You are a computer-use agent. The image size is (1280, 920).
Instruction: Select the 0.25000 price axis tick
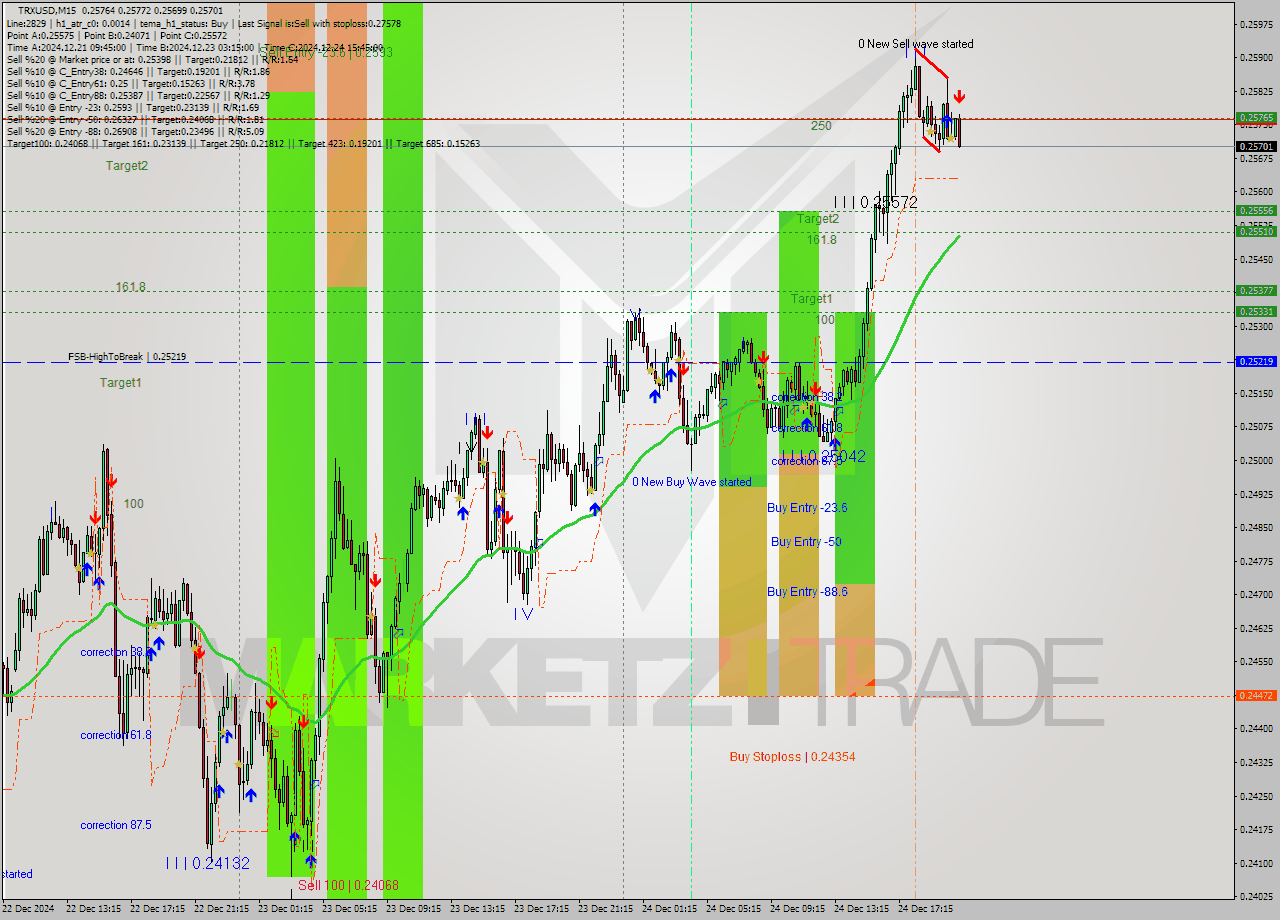[x=1257, y=460]
